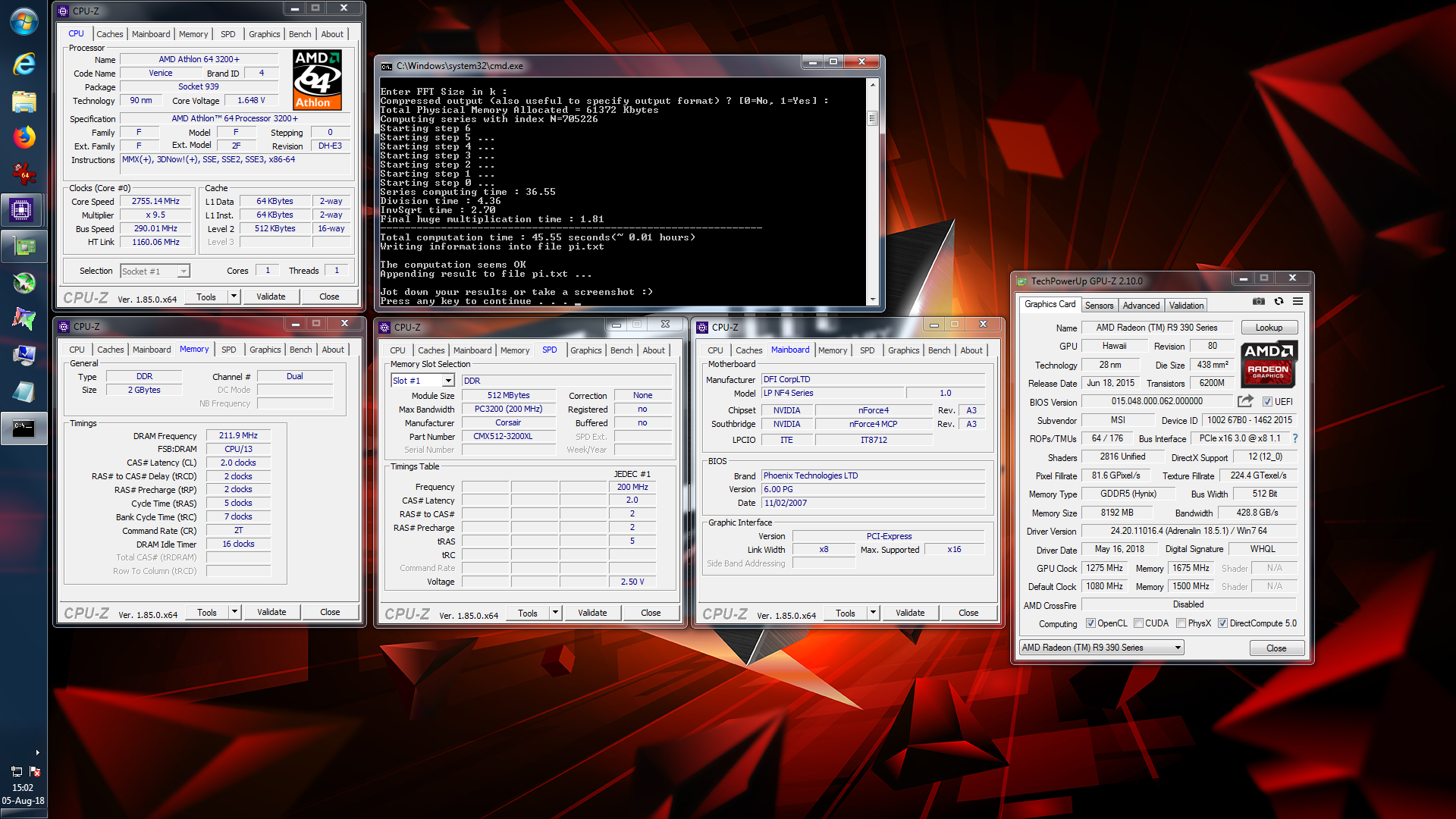Screen dimensions: 1456x819
Task: Click the cmd window scroll-up arrow
Action: tap(872, 84)
